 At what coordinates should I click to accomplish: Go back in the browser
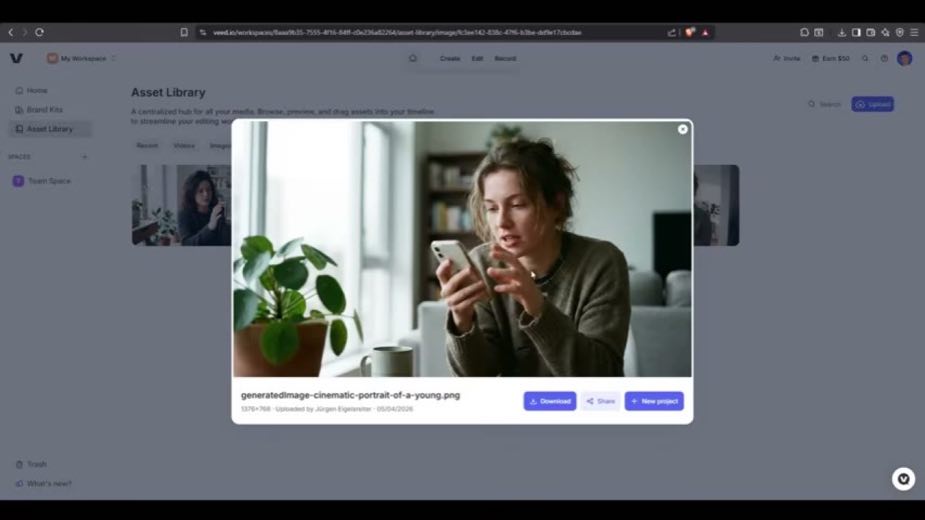(11, 32)
